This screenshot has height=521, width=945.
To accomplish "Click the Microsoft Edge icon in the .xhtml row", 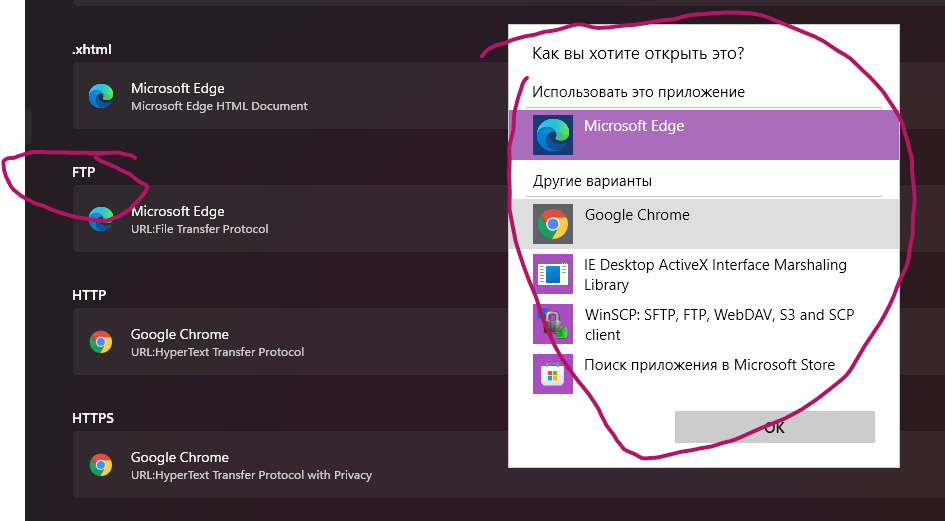I will 101,96.
